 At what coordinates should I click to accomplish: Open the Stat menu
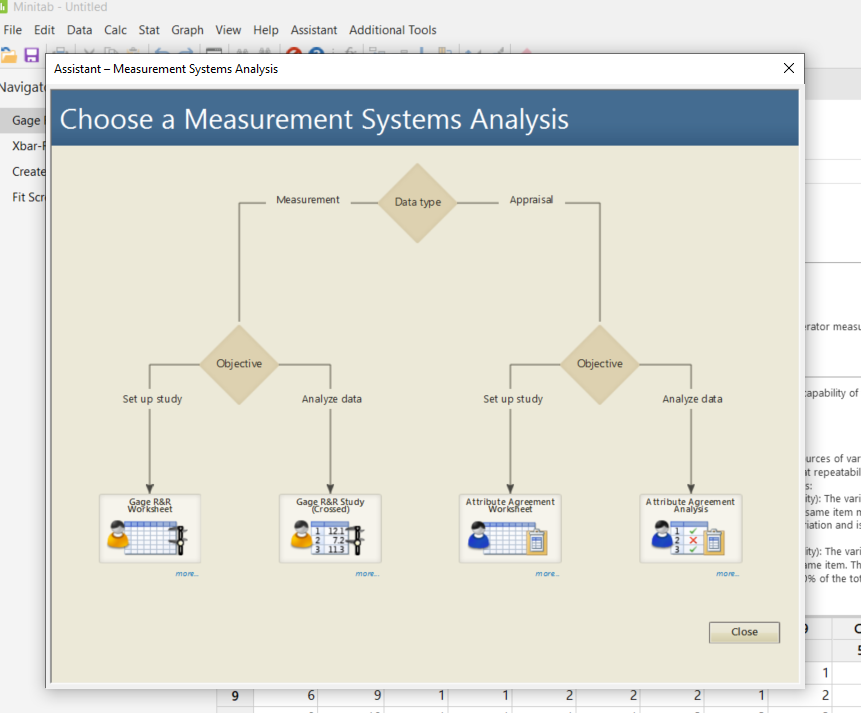[x=148, y=30]
